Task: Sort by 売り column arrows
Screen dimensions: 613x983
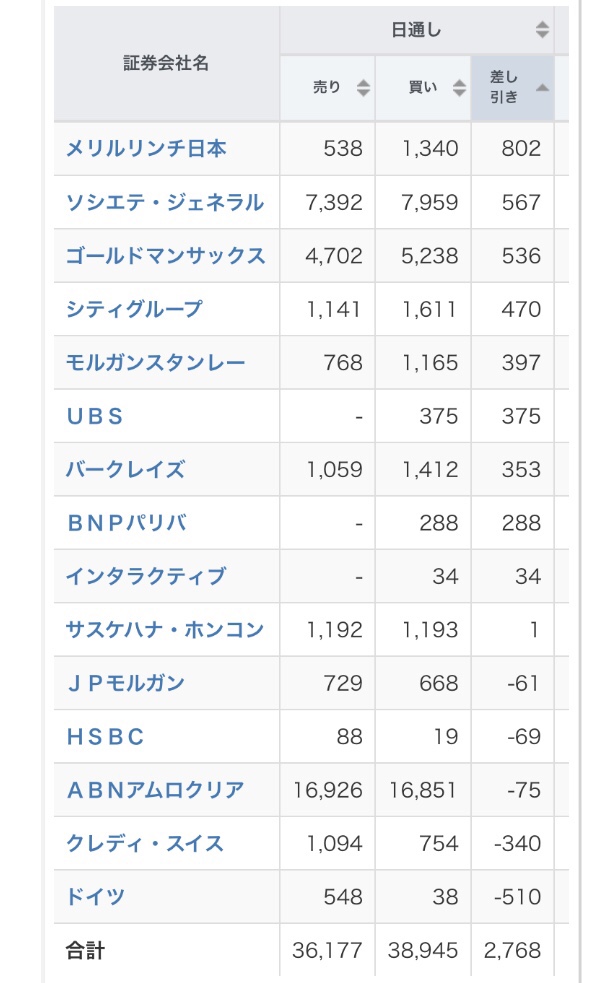Action: pos(363,88)
